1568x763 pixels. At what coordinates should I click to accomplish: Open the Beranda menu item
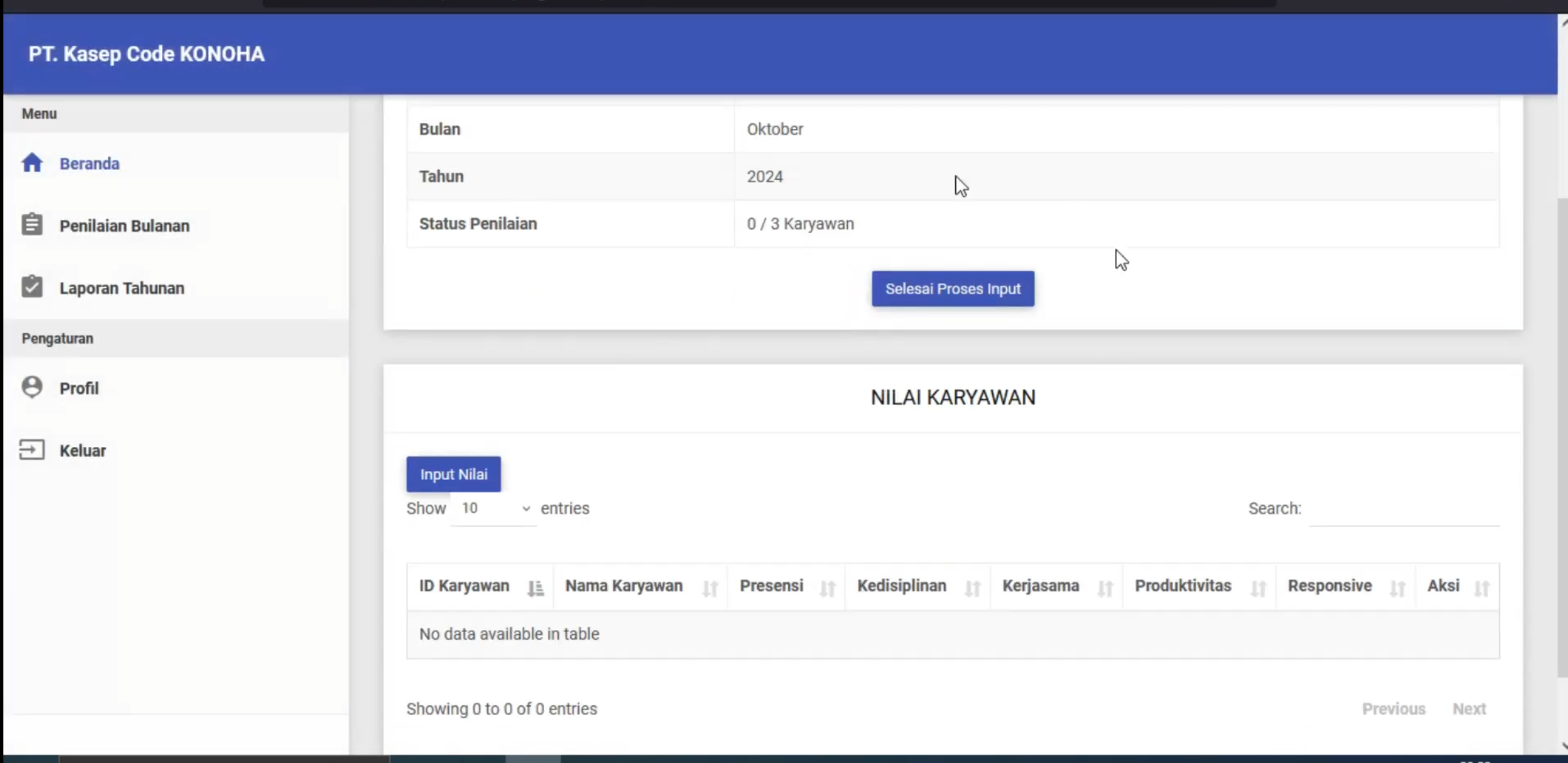coord(90,163)
